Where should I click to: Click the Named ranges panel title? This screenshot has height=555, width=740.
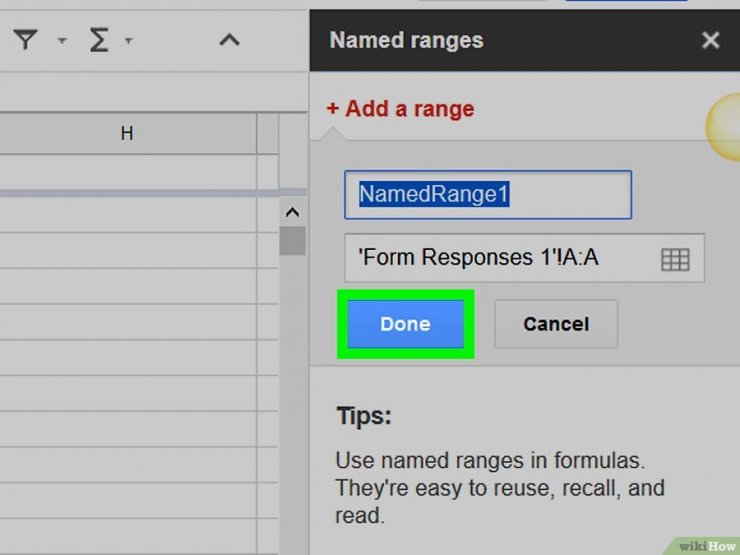point(406,40)
